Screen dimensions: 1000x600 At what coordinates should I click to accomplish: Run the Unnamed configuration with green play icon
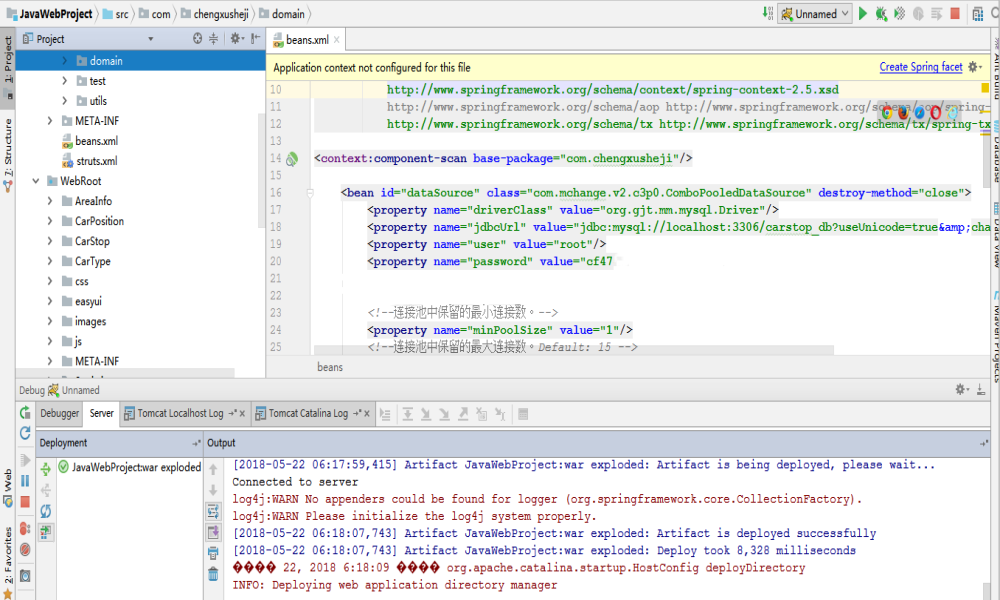[863, 13]
